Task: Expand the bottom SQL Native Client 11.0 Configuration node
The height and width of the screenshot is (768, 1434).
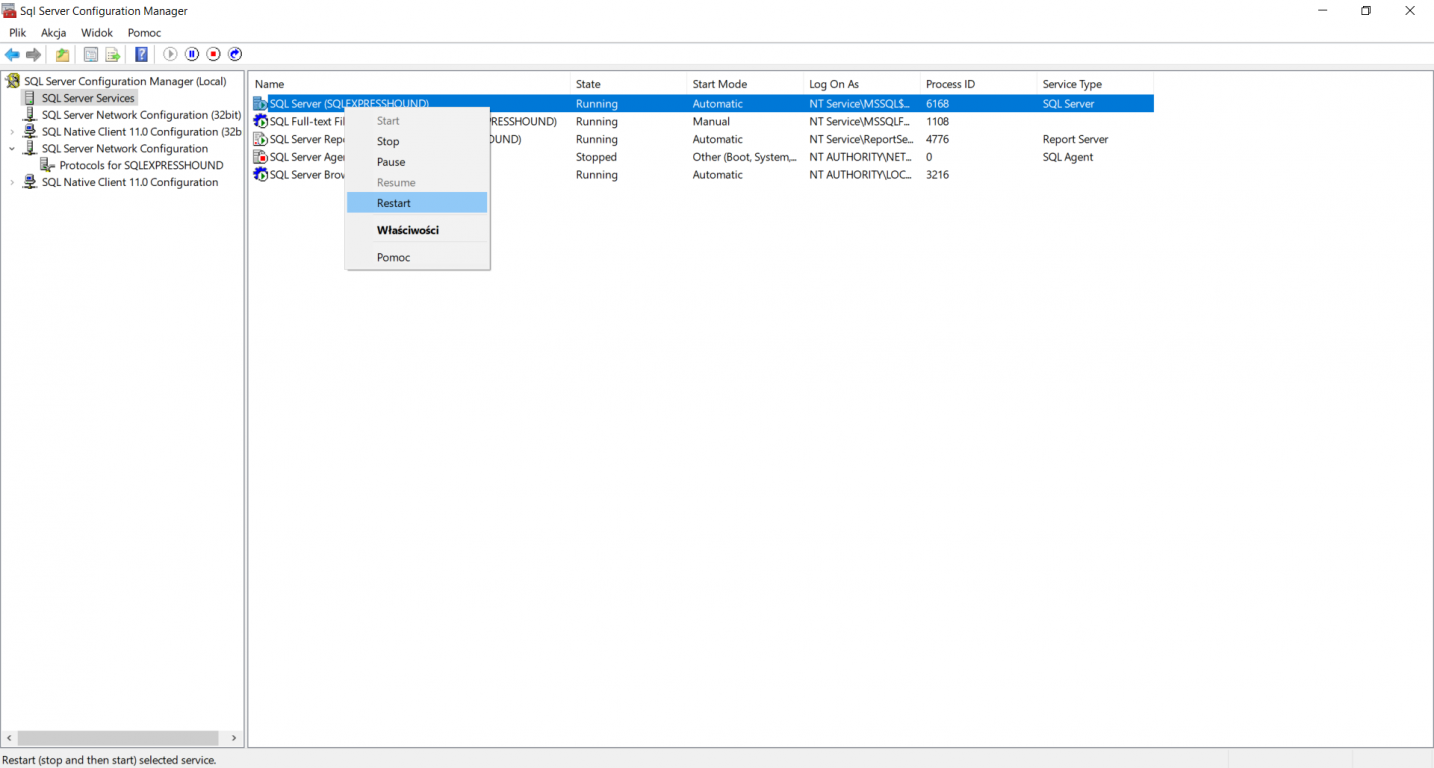Action: [x=12, y=182]
